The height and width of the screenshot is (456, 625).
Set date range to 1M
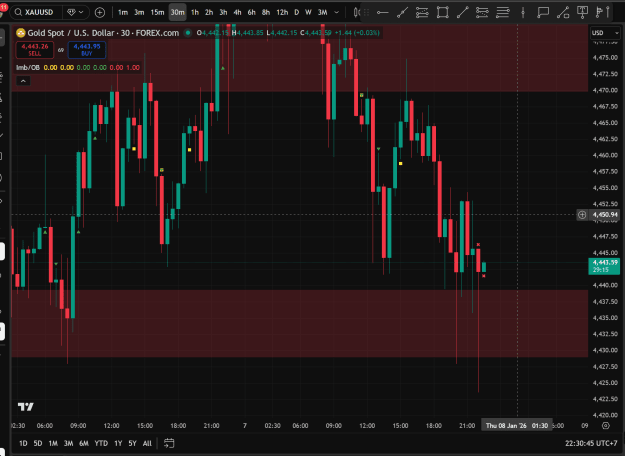(x=53, y=443)
